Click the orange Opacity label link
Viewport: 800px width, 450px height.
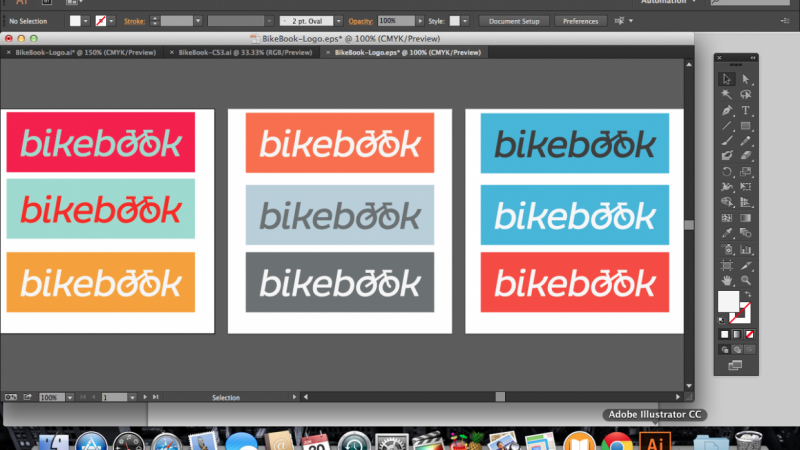361,21
